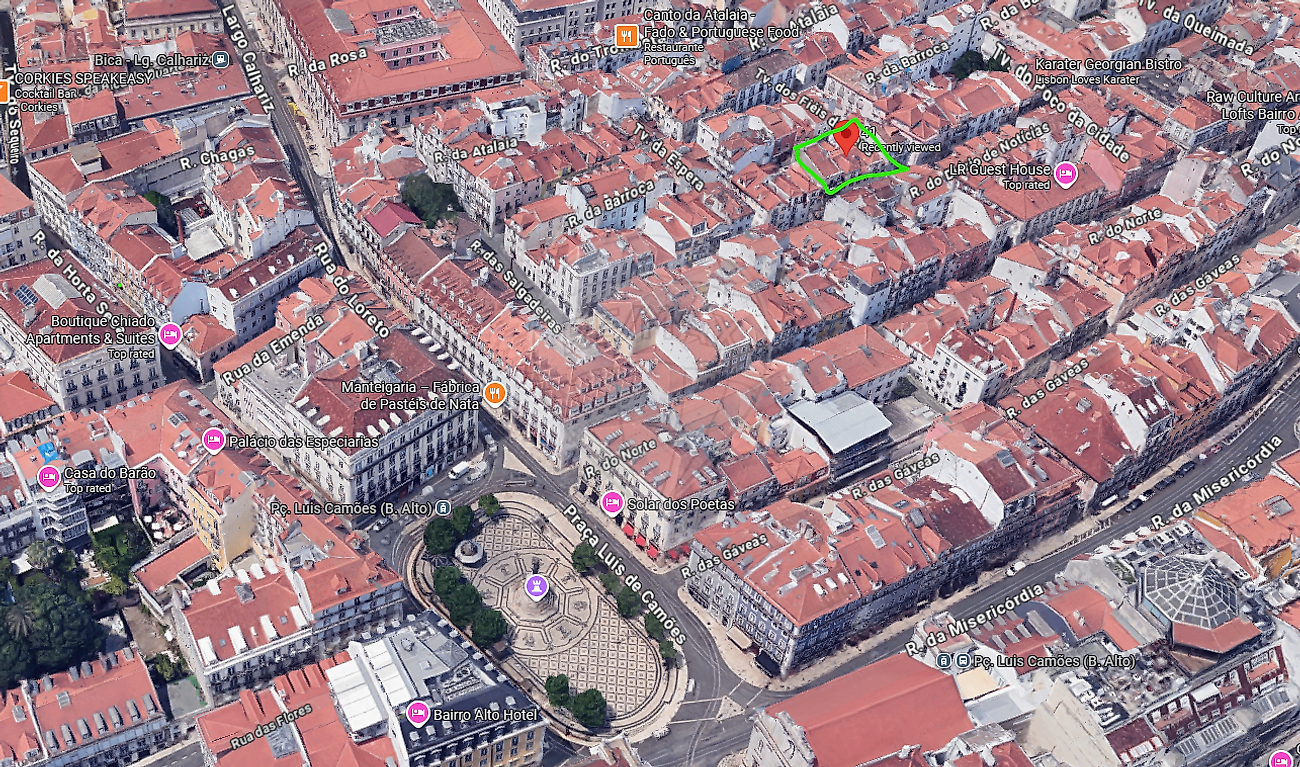Click the red recently viewed location pin
The image size is (1300, 767).
(847, 135)
